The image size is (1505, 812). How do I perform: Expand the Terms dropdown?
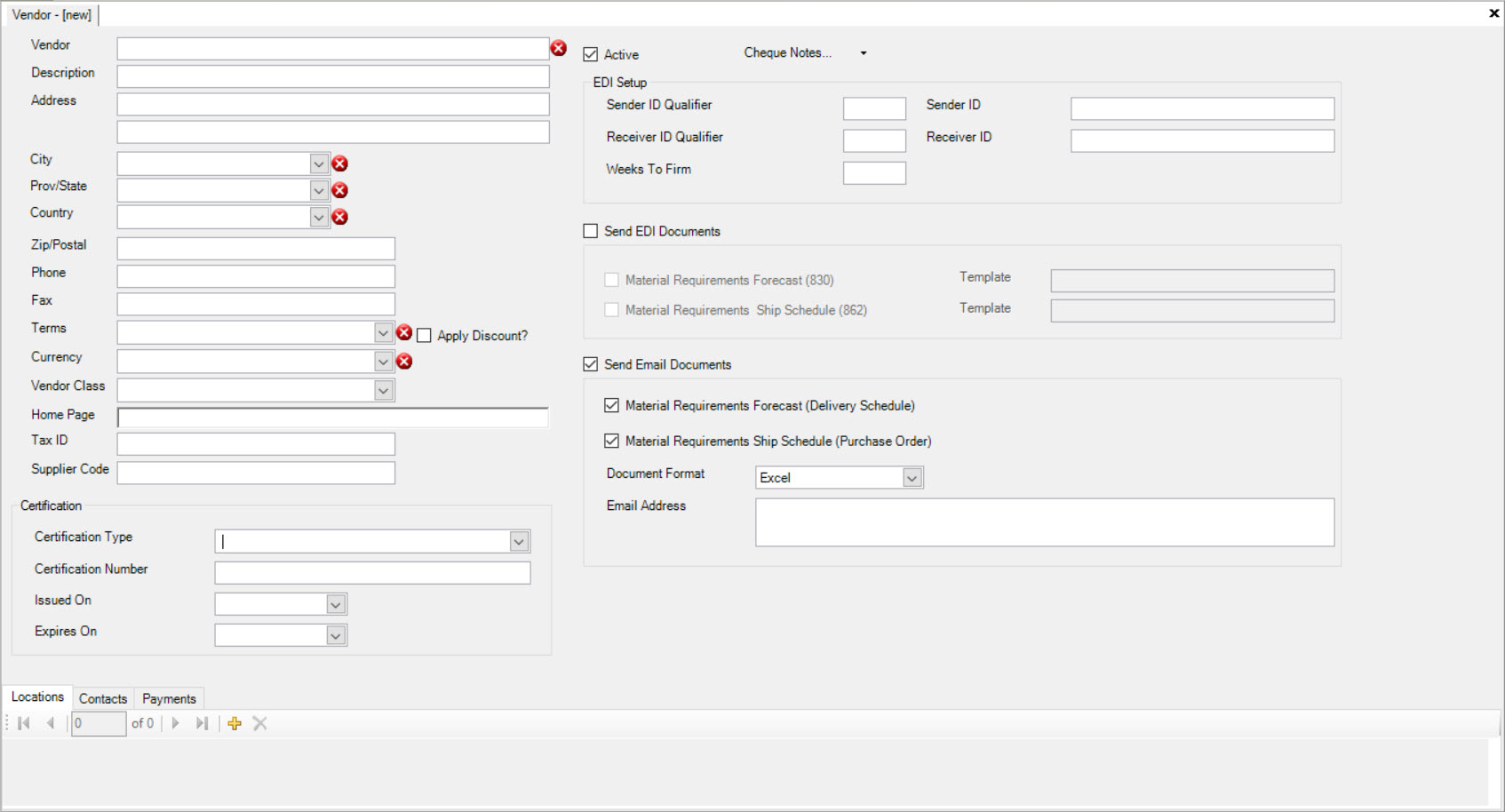click(383, 332)
